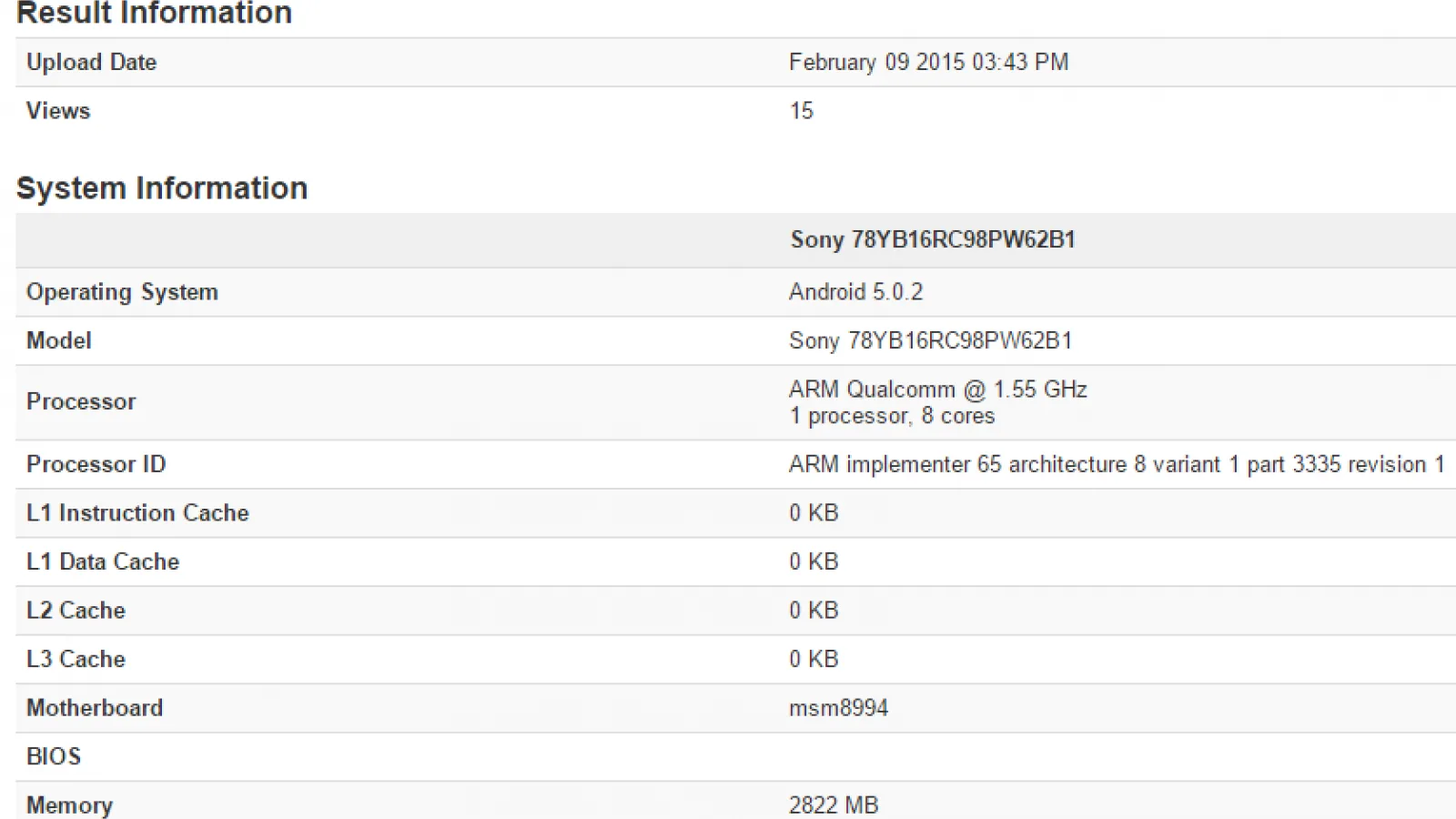The image size is (1456, 819).
Task: Click the Upload Date label
Action: (92, 62)
